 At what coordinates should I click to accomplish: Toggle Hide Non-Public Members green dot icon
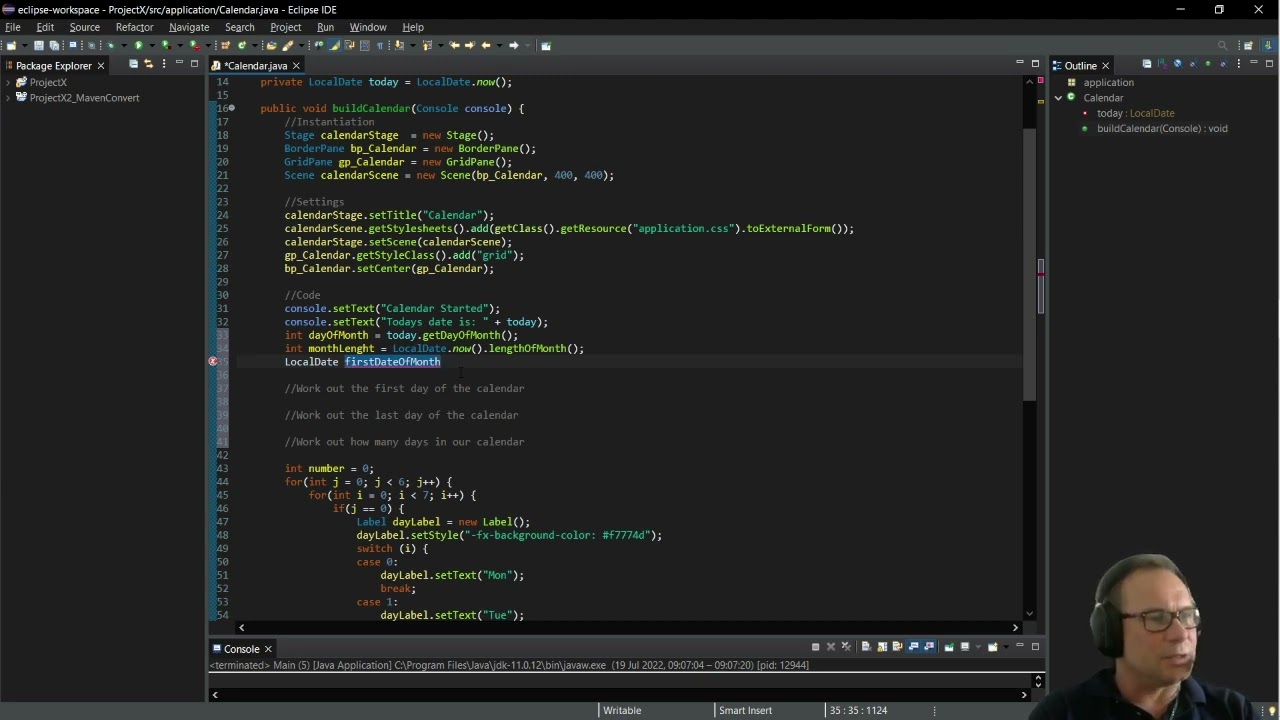tap(1208, 64)
